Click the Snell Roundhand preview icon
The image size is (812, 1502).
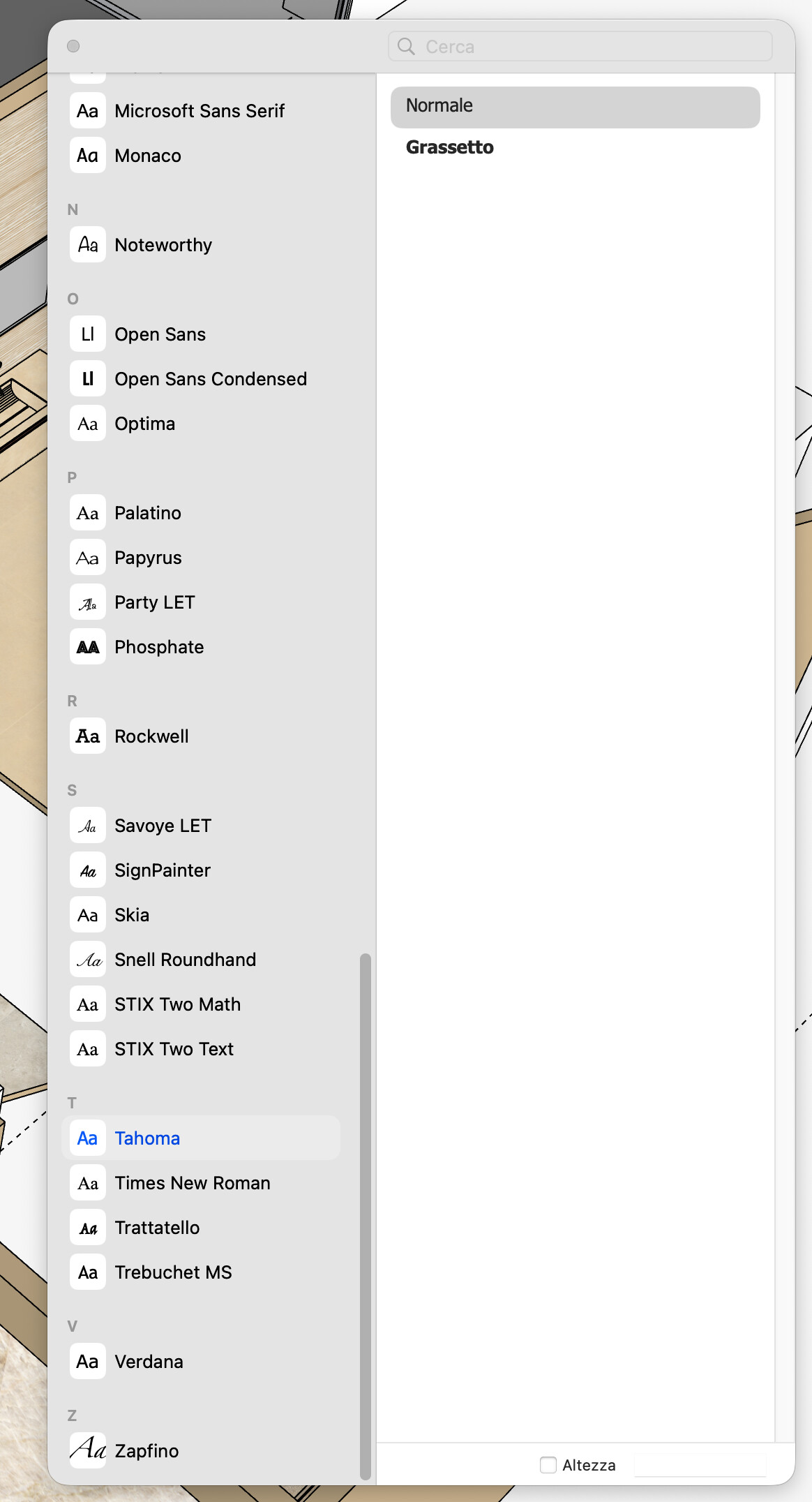88,960
